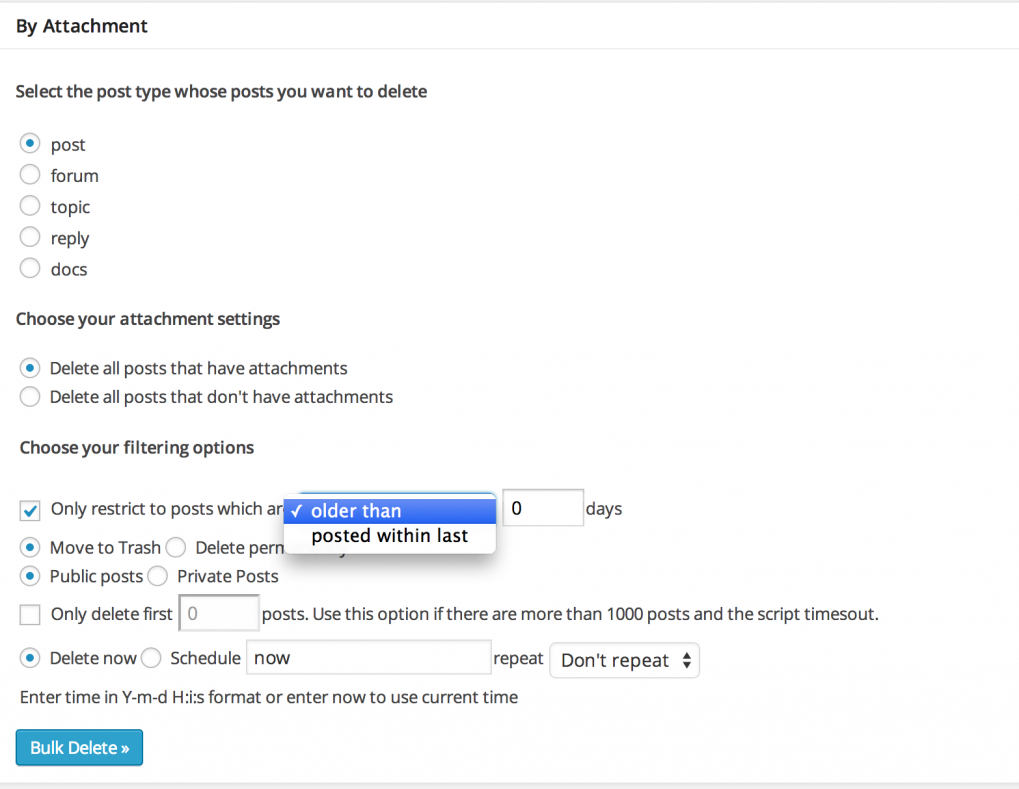Uncheck "Only restrict to posts" filter option
This screenshot has height=789, width=1019.
click(29, 509)
